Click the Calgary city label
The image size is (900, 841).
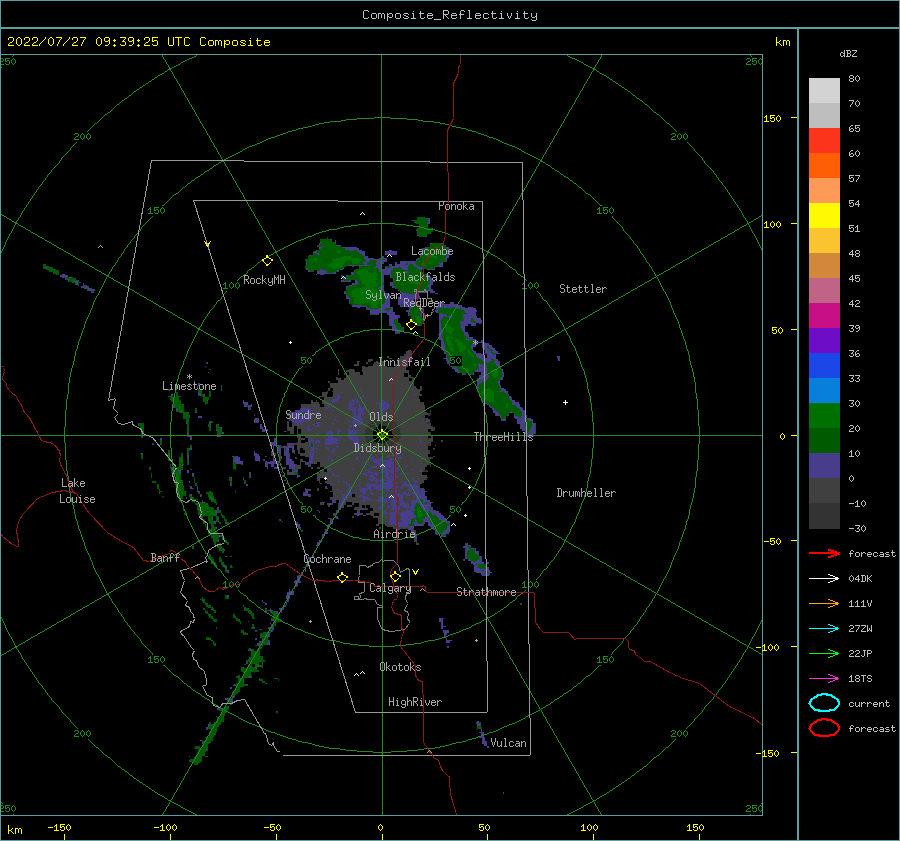point(390,588)
